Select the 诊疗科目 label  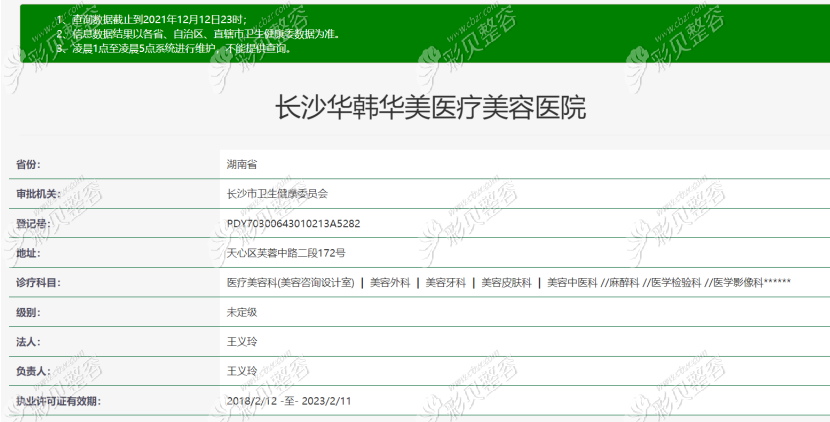(38, 283)
